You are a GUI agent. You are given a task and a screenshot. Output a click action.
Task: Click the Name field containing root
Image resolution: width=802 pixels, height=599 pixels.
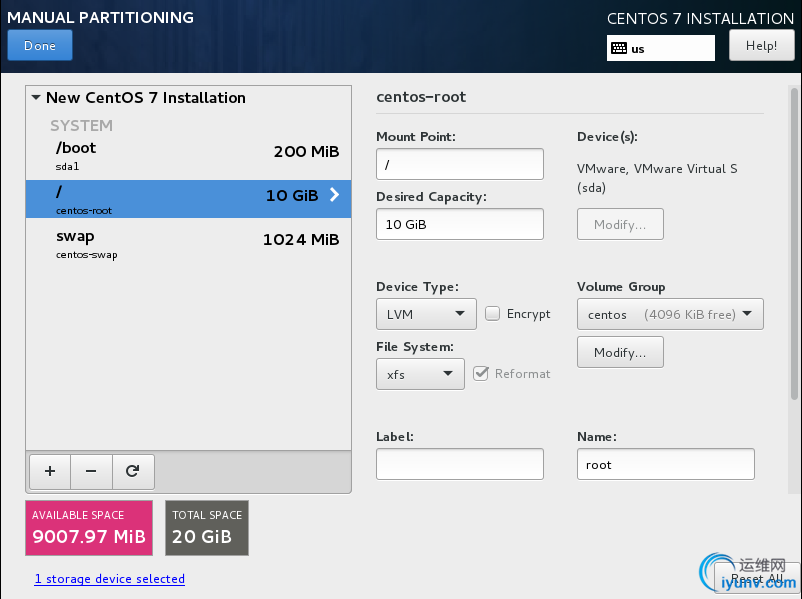click(x=665, y=464)
